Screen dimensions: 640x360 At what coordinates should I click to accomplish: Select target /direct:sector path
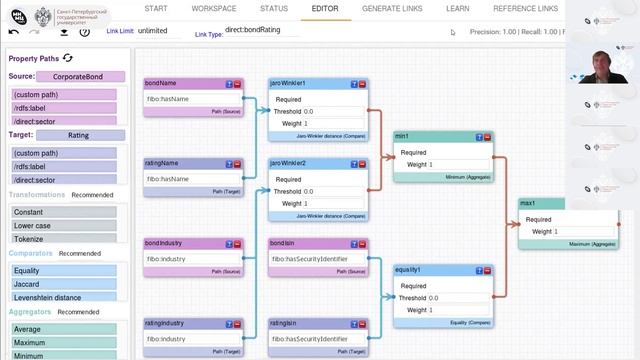tap(64, 179)
